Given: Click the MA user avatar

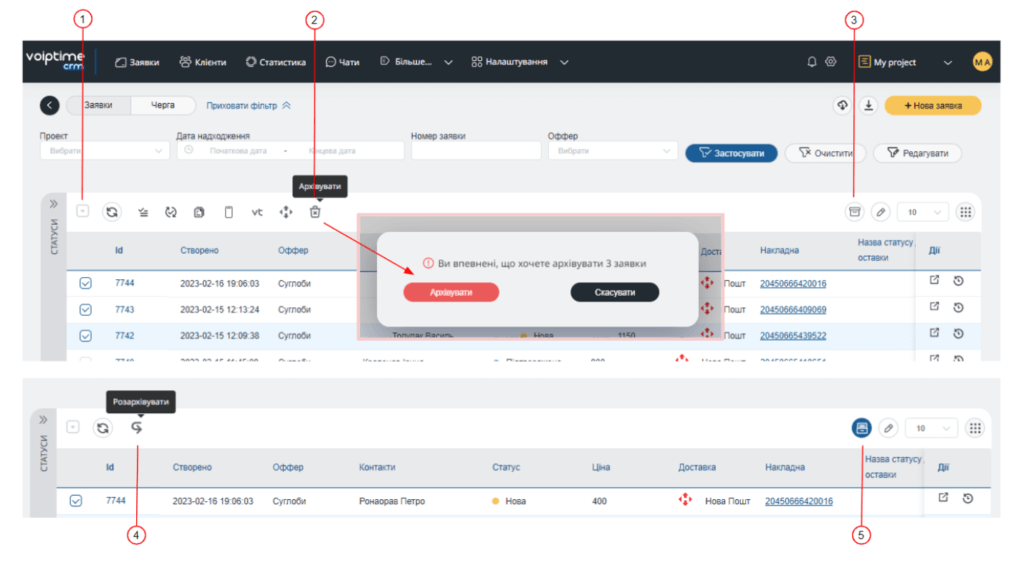Looking at the screenshot, I should point(982,62).
